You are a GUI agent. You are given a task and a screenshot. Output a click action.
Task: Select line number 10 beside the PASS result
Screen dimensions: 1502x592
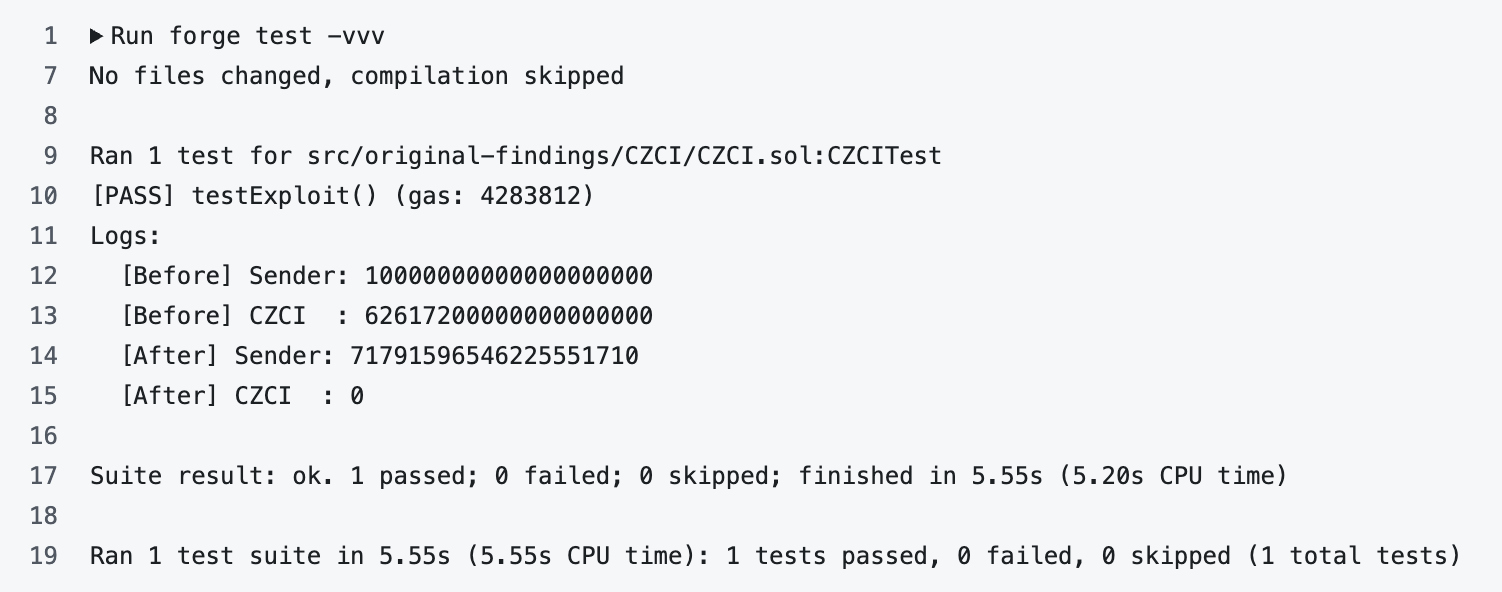coord(44,196)
